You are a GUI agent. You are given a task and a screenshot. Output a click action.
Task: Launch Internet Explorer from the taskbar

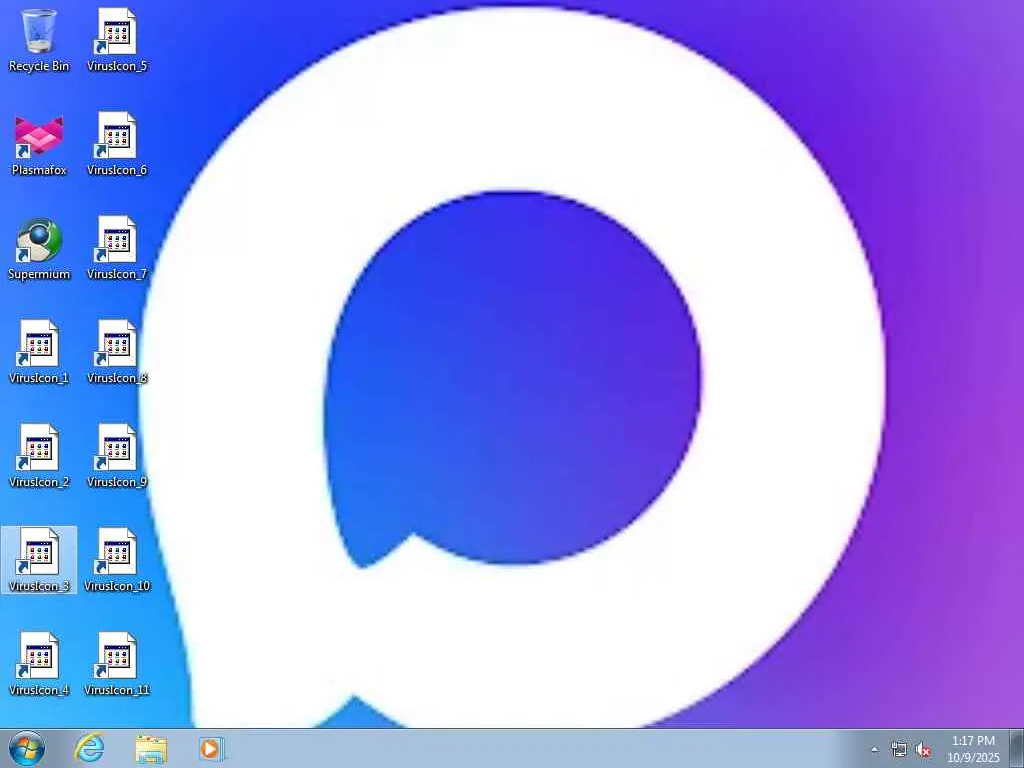coord(89,748)
